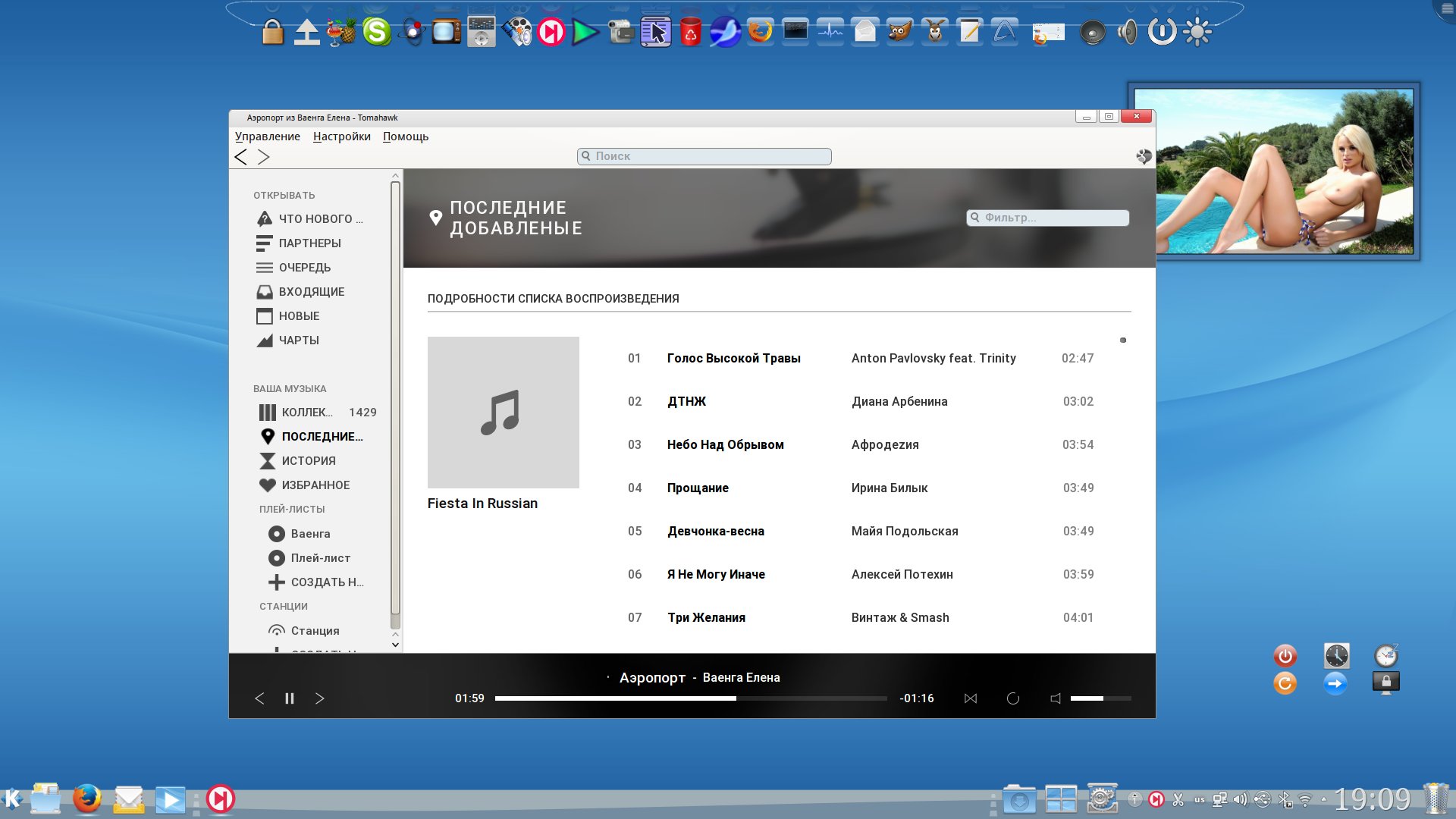Open the Настройки menu
This screenshot has height=819, width=1456.
341,136
